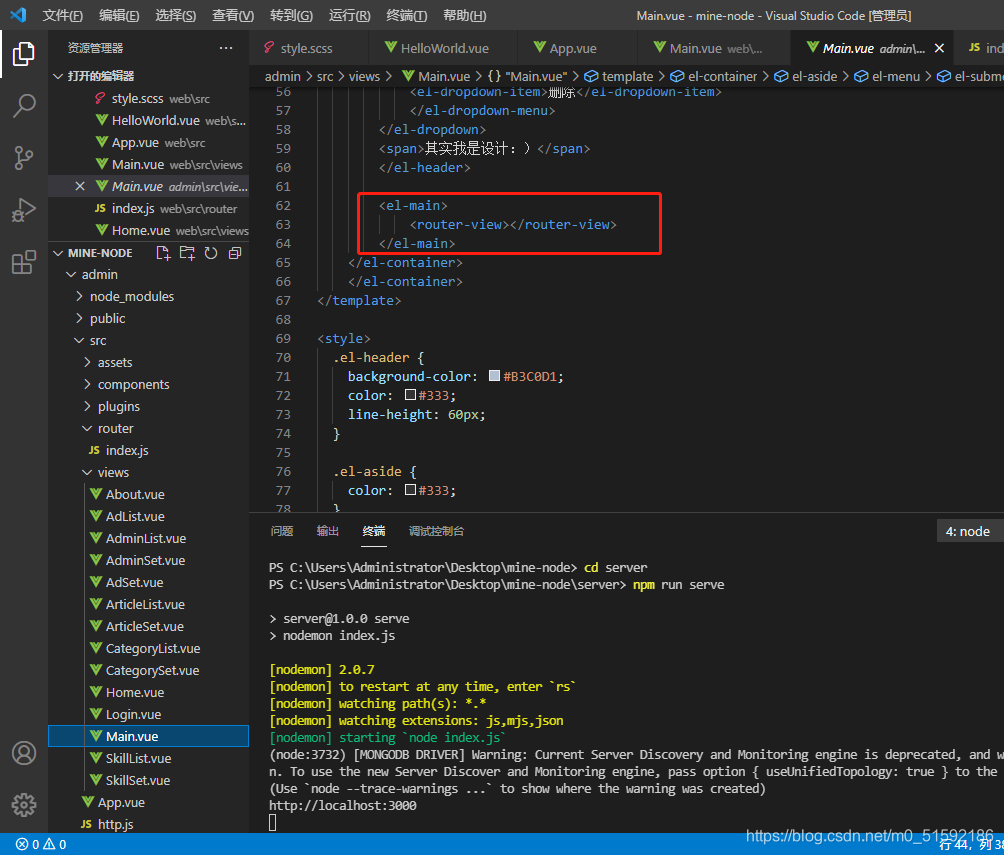The width and height of the screenshot is (1004, 855).
Task: Collapse all folders in explorer
Action: click(235, 253)
